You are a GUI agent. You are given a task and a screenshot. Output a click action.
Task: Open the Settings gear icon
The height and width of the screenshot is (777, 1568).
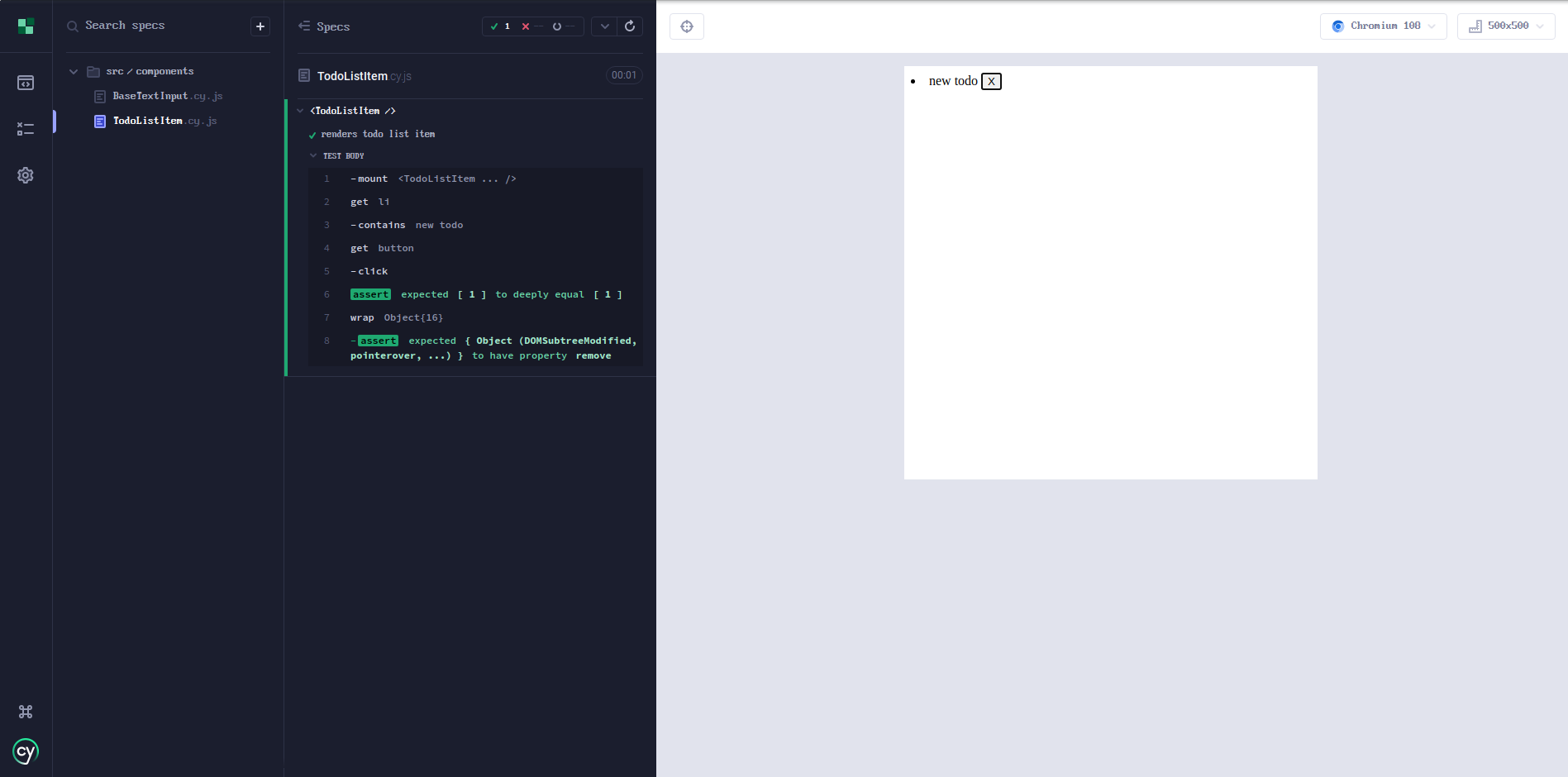tap(26, 175)
